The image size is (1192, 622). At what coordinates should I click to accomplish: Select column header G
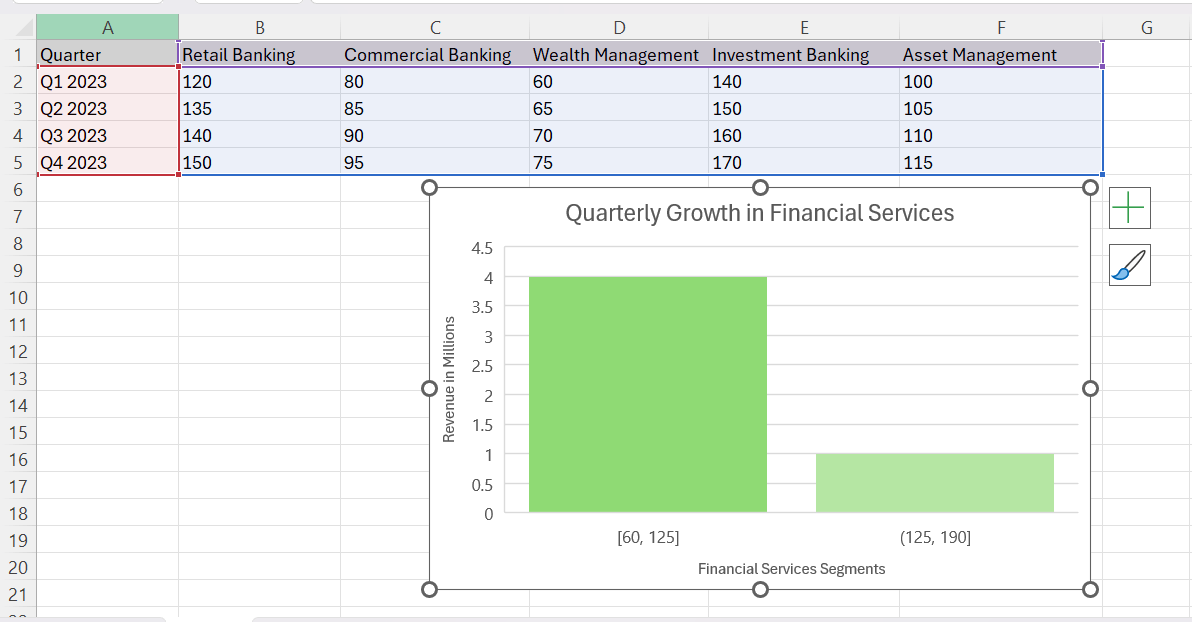1146,26
